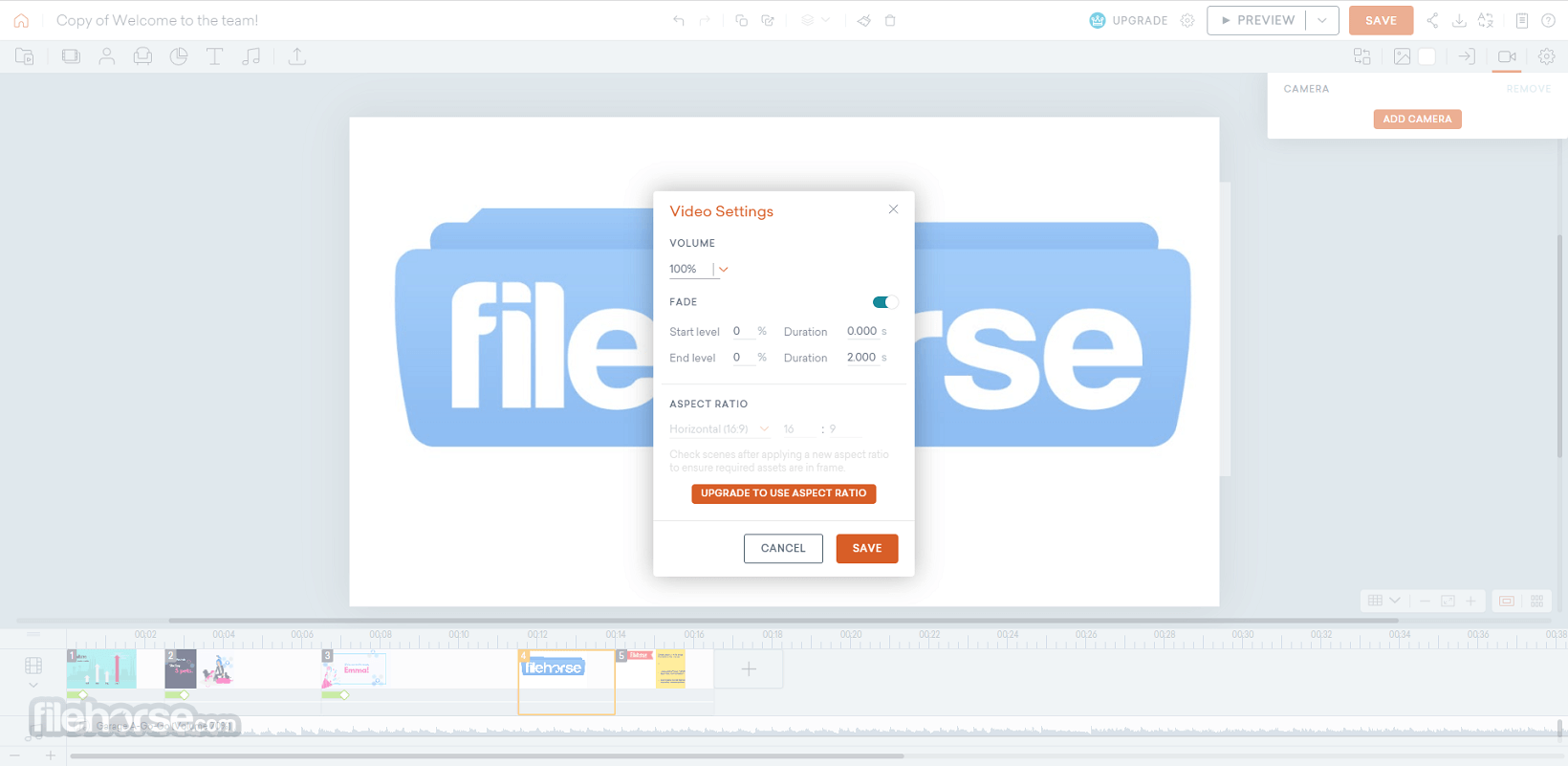Screen dimensions: 1568x766
Task: Click the paste icon in the top bar
Action: point(768,20)
